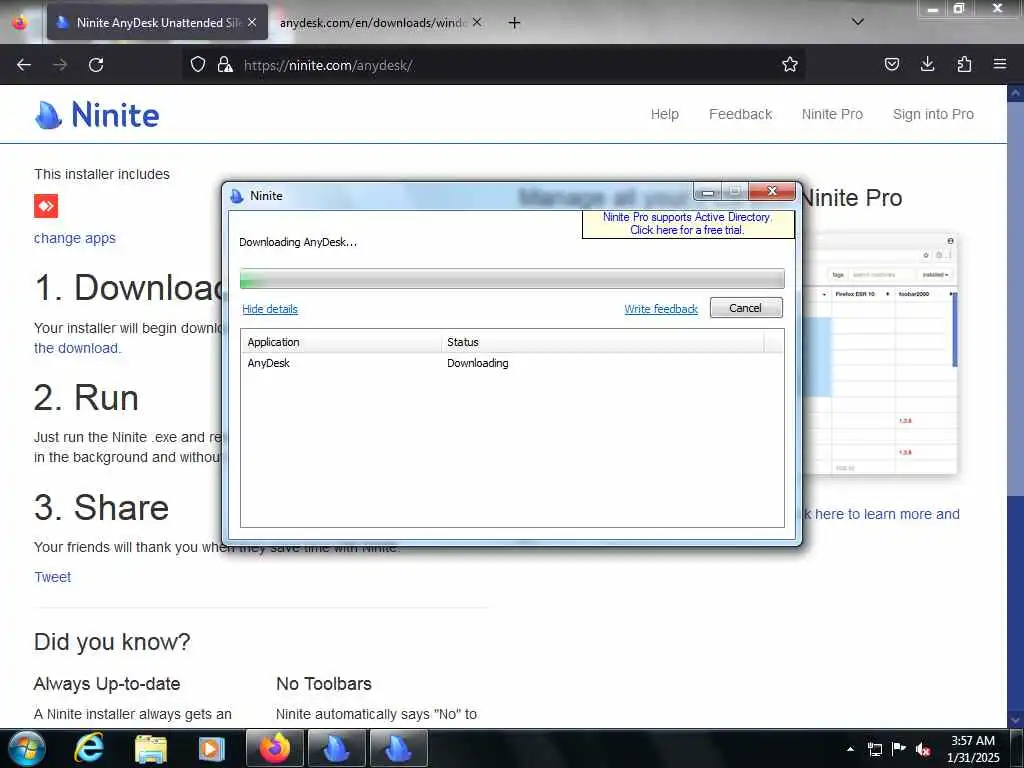
Task: Expand the list all tabs chevron
Action: tap(858, 22)
